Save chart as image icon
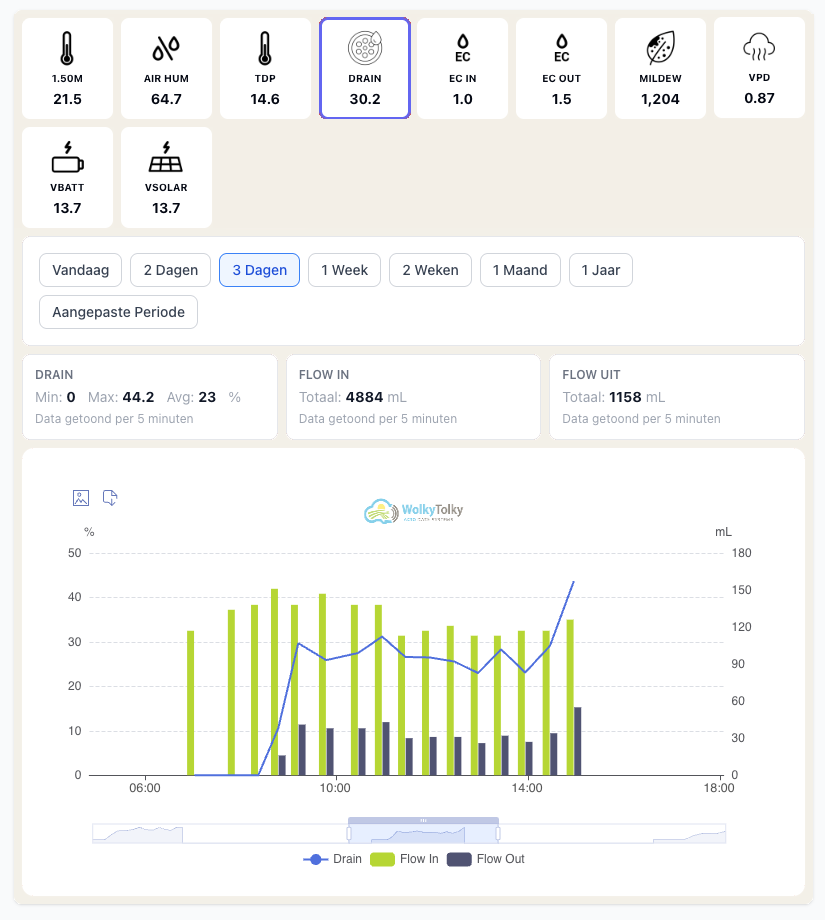The width and height of the screenshot is (825, 920). coord(81,498)
